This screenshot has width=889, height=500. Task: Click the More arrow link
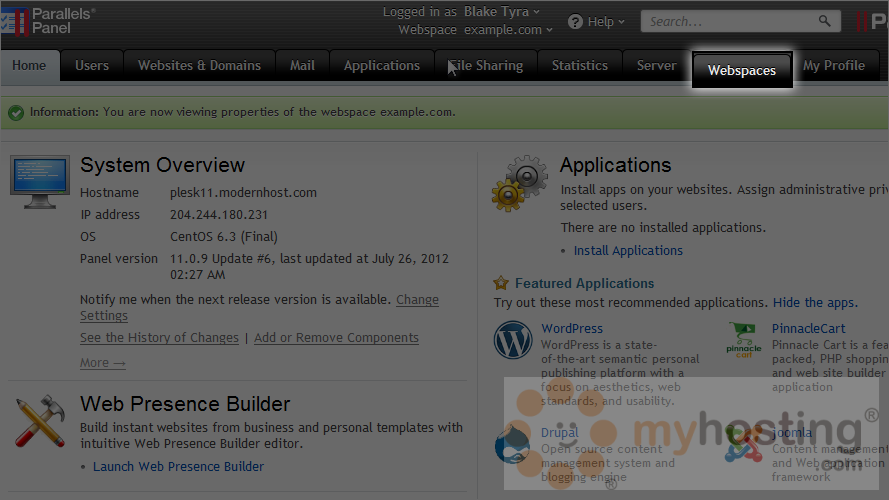(103, 363)
